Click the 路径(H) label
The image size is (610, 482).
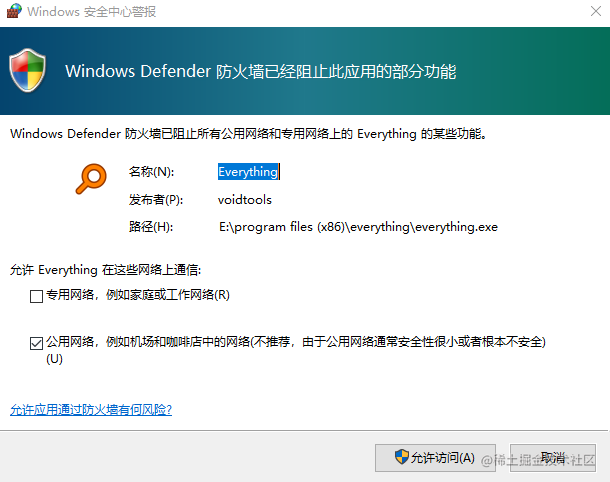pos(151,227)
